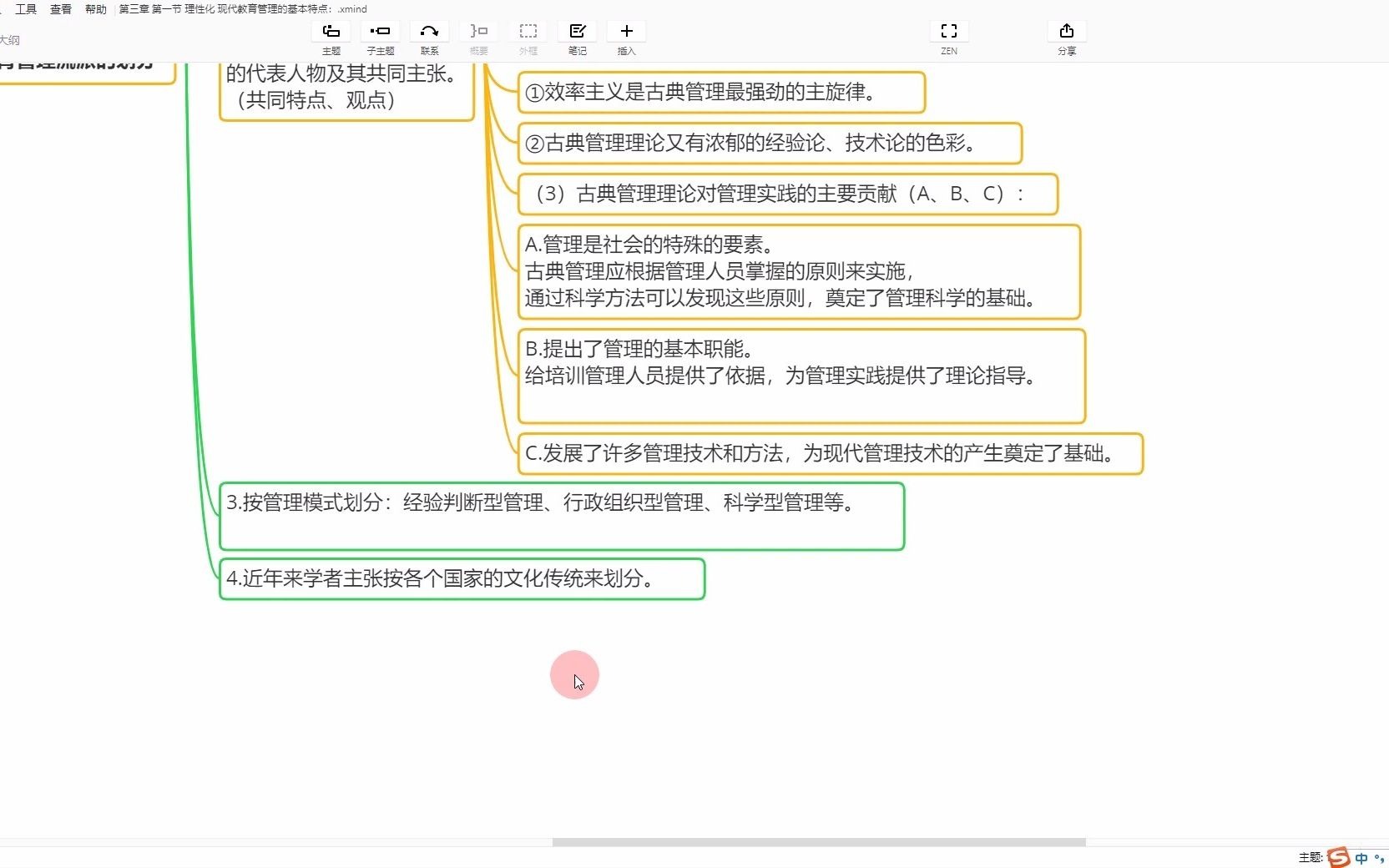Screen dimensions: 1389x868
Task: Click the file title 第三章 第一节 .xmind
Action: [x=243, y=9]
